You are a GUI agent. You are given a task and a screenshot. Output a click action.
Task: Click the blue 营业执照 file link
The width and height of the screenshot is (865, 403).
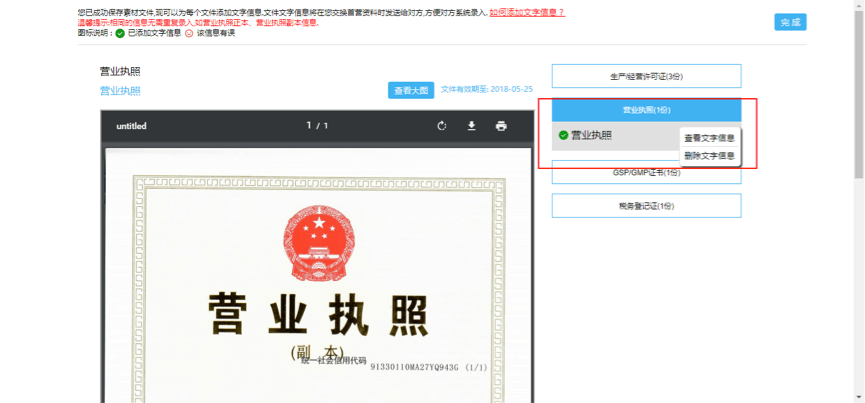coord(120,91)
